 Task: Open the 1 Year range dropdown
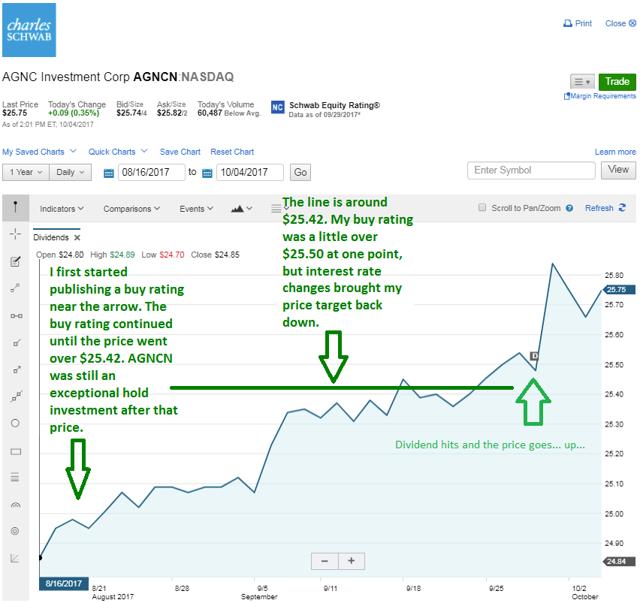click(26, 172)
